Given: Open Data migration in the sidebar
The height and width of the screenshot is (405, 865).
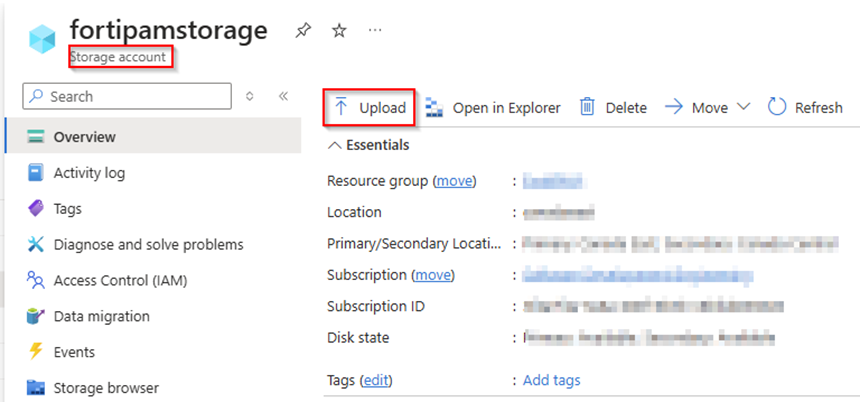Looking at the screenshot, I should (x=102, y=316).
